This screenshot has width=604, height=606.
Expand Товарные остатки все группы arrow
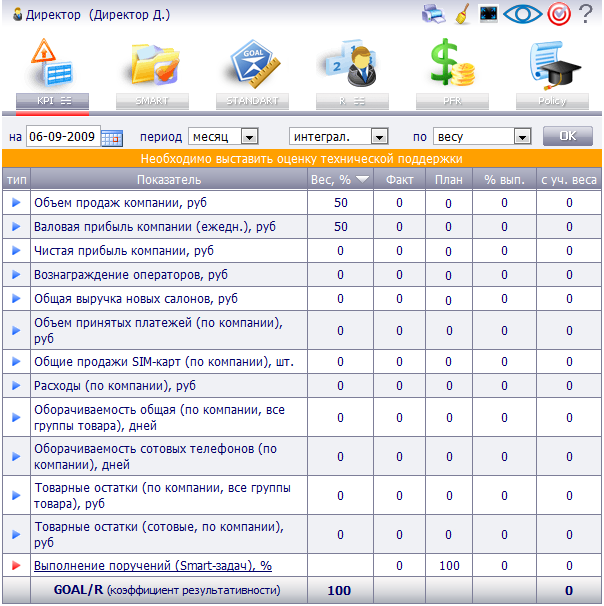16,495
